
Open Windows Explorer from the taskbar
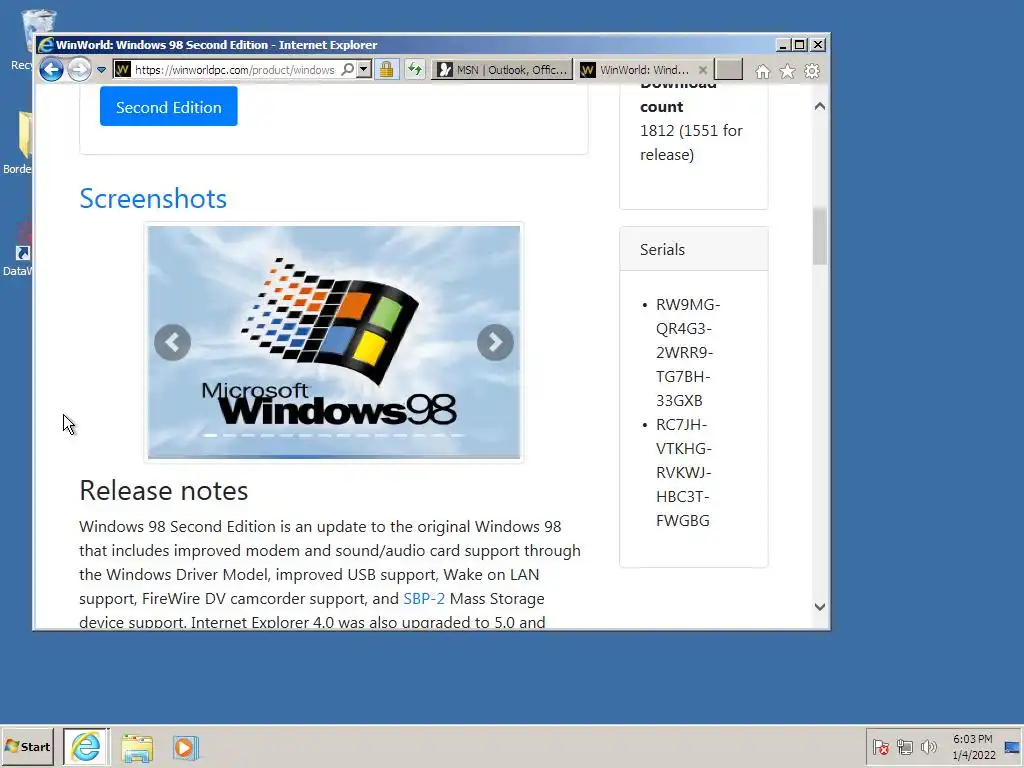(136, 748)
